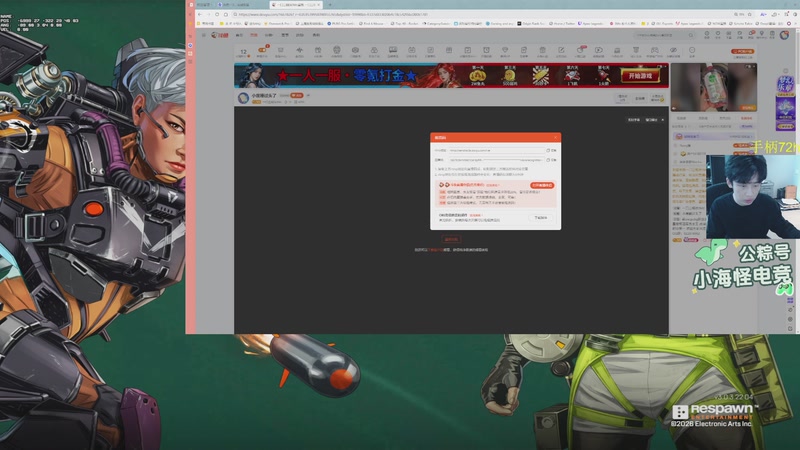Viewport: 800px width, 450px height.
Task: Click the alarm clock toolbar icon
Action: [487, 51]
